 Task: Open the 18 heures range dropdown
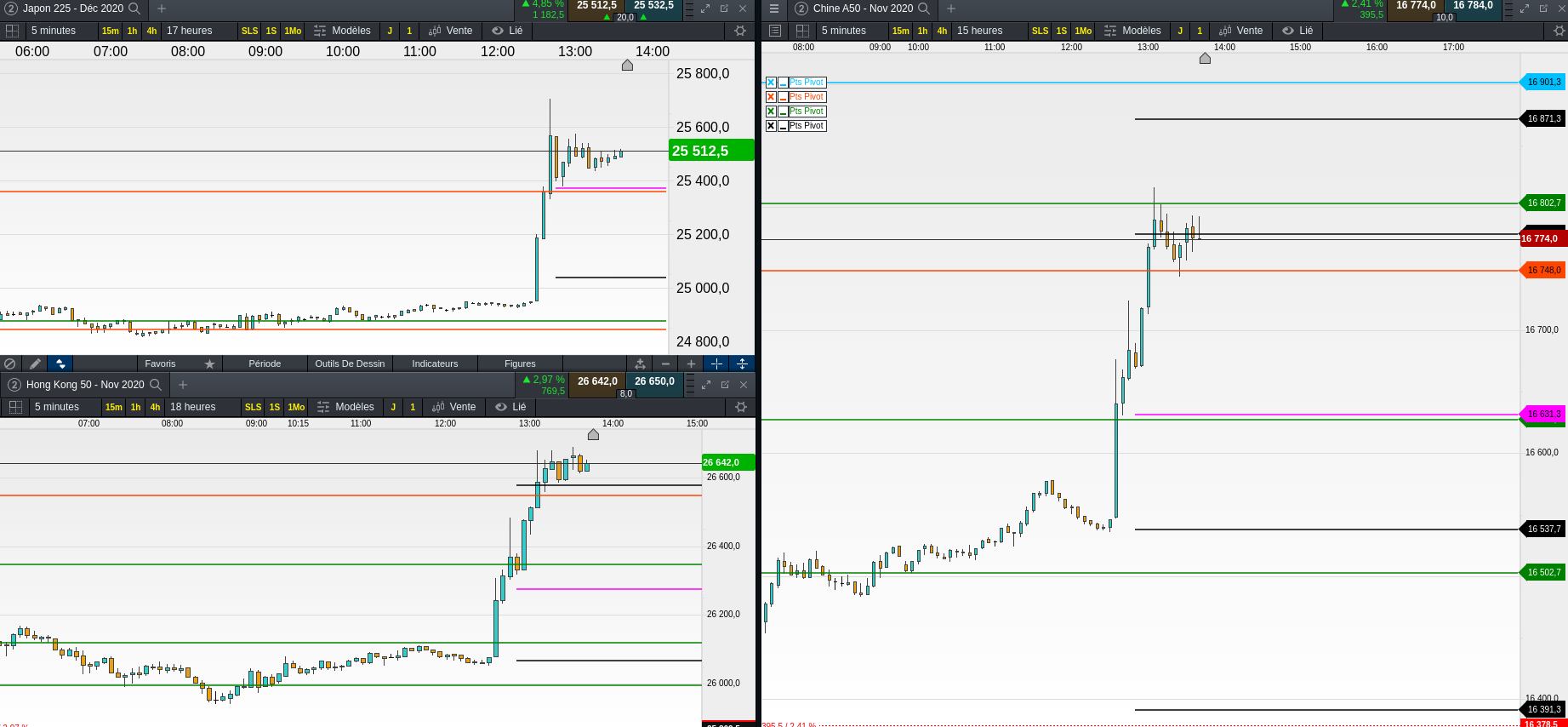click(x=192, y=407)
